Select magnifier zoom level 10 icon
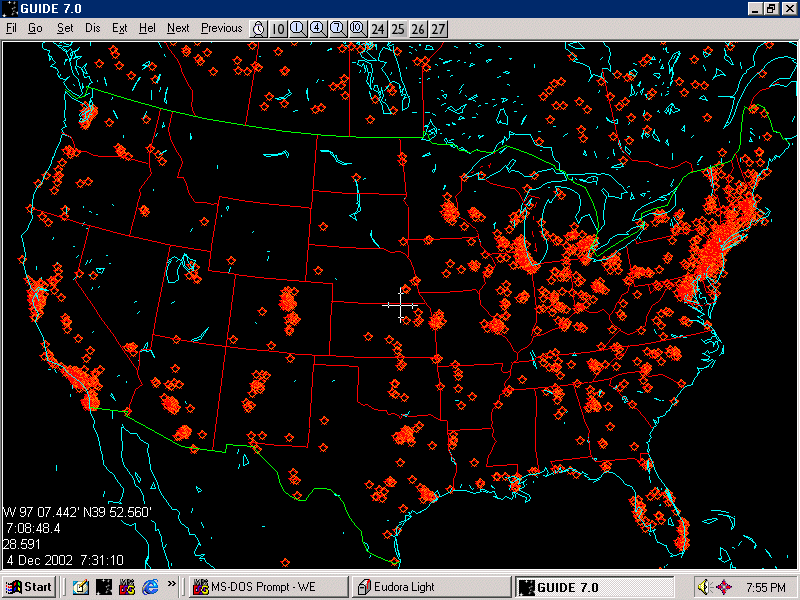 click(358, 28)
